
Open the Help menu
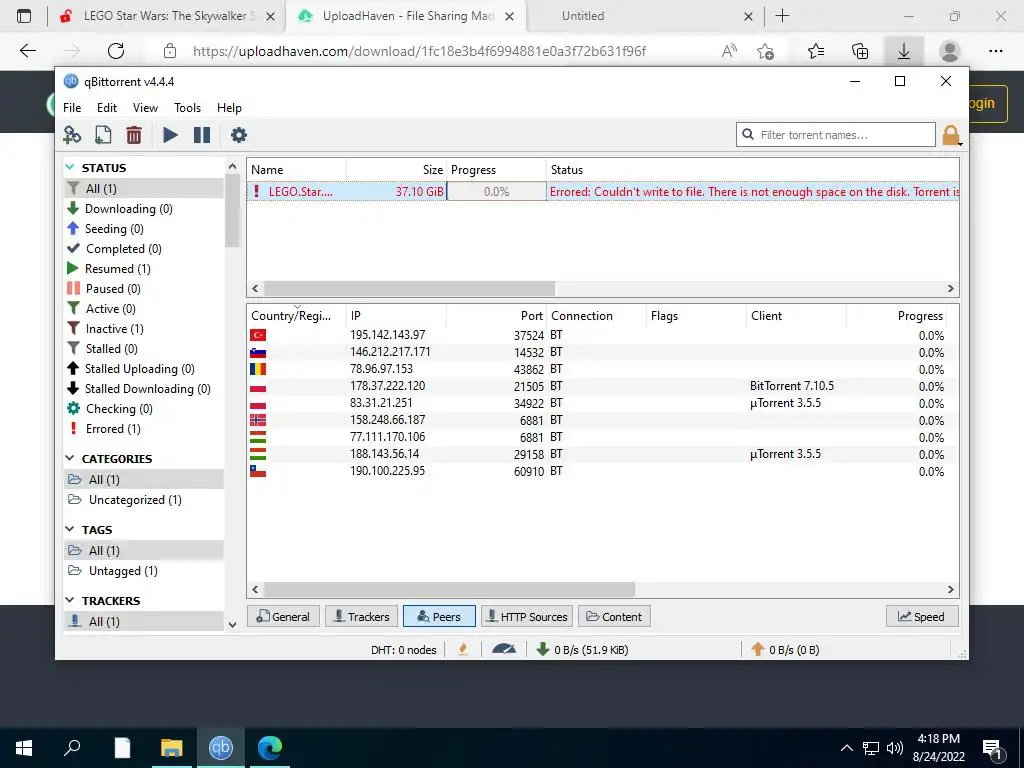(229, 108)
